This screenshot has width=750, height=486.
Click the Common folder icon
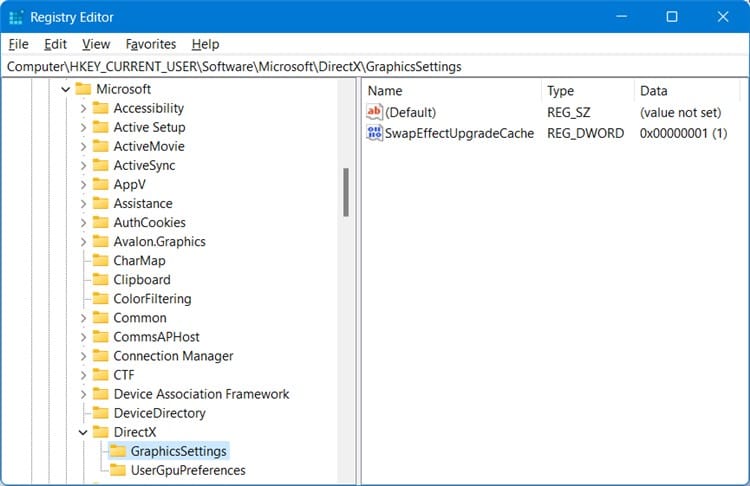coord(100,318)
